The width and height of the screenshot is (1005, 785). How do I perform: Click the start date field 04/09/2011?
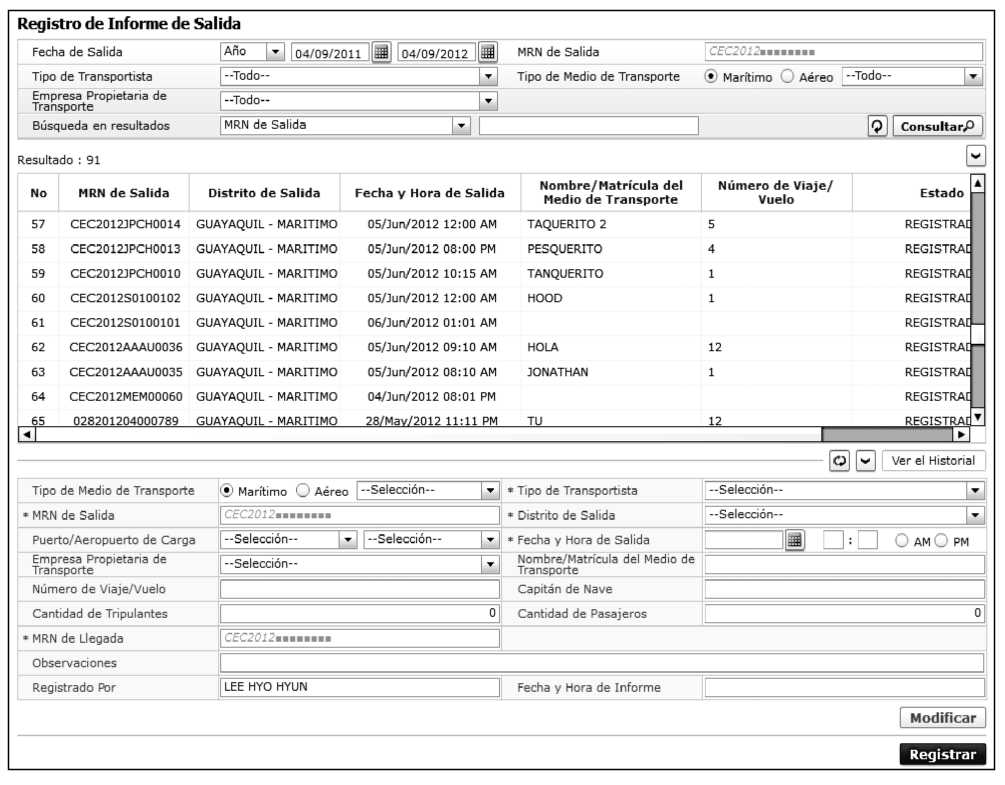330,53
